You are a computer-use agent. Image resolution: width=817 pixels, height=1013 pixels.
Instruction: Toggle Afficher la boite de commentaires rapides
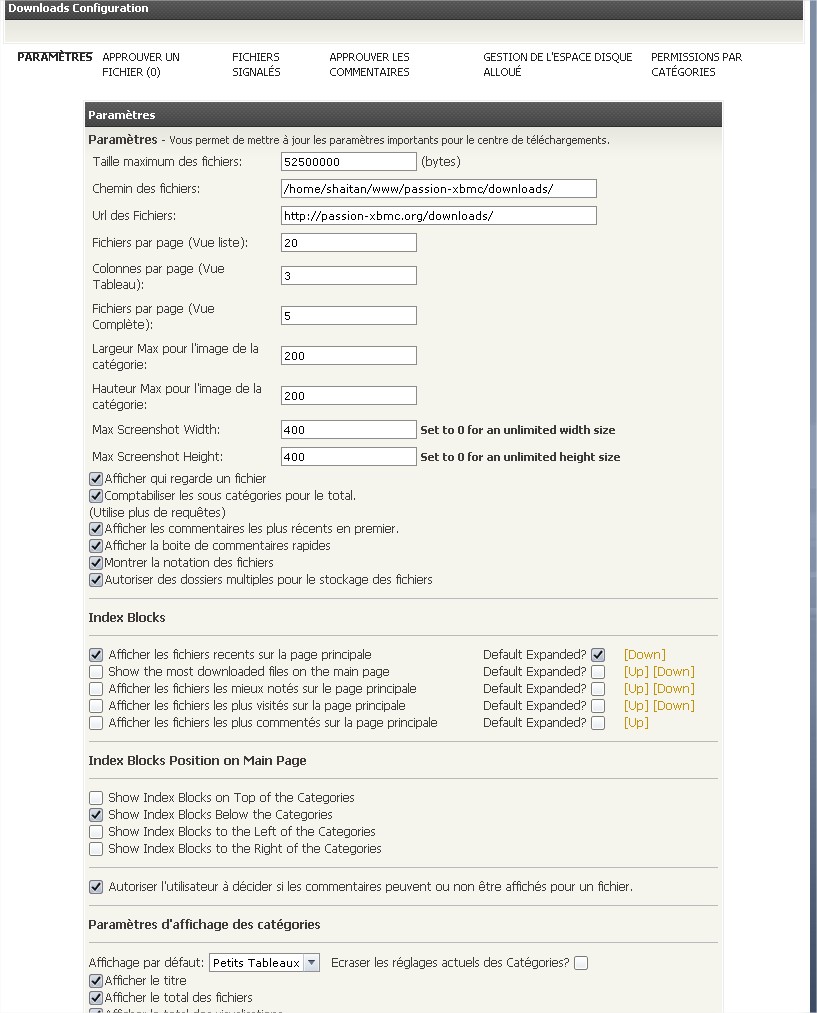[96, 546]
